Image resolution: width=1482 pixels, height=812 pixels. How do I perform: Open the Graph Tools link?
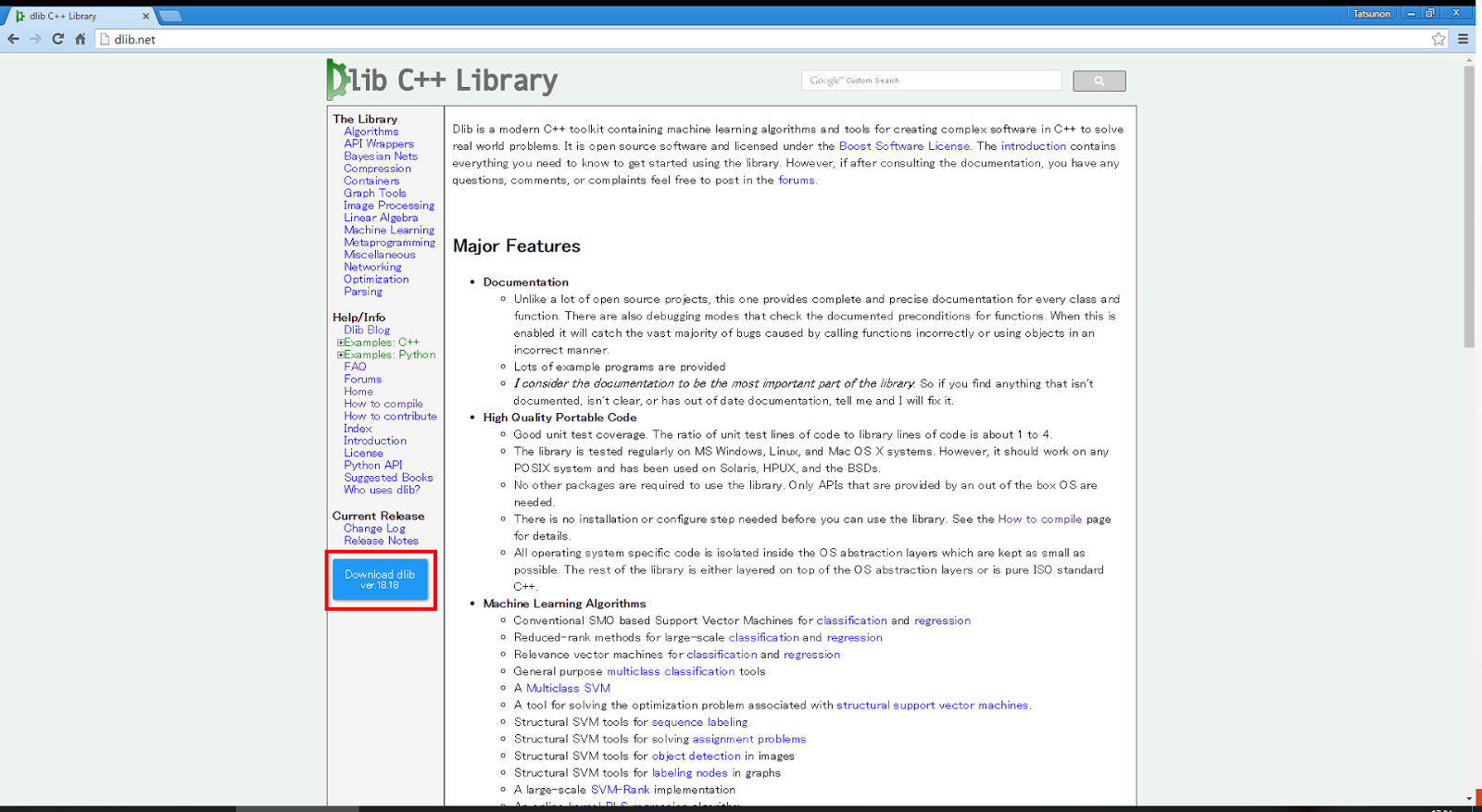(x=375, y=194)
